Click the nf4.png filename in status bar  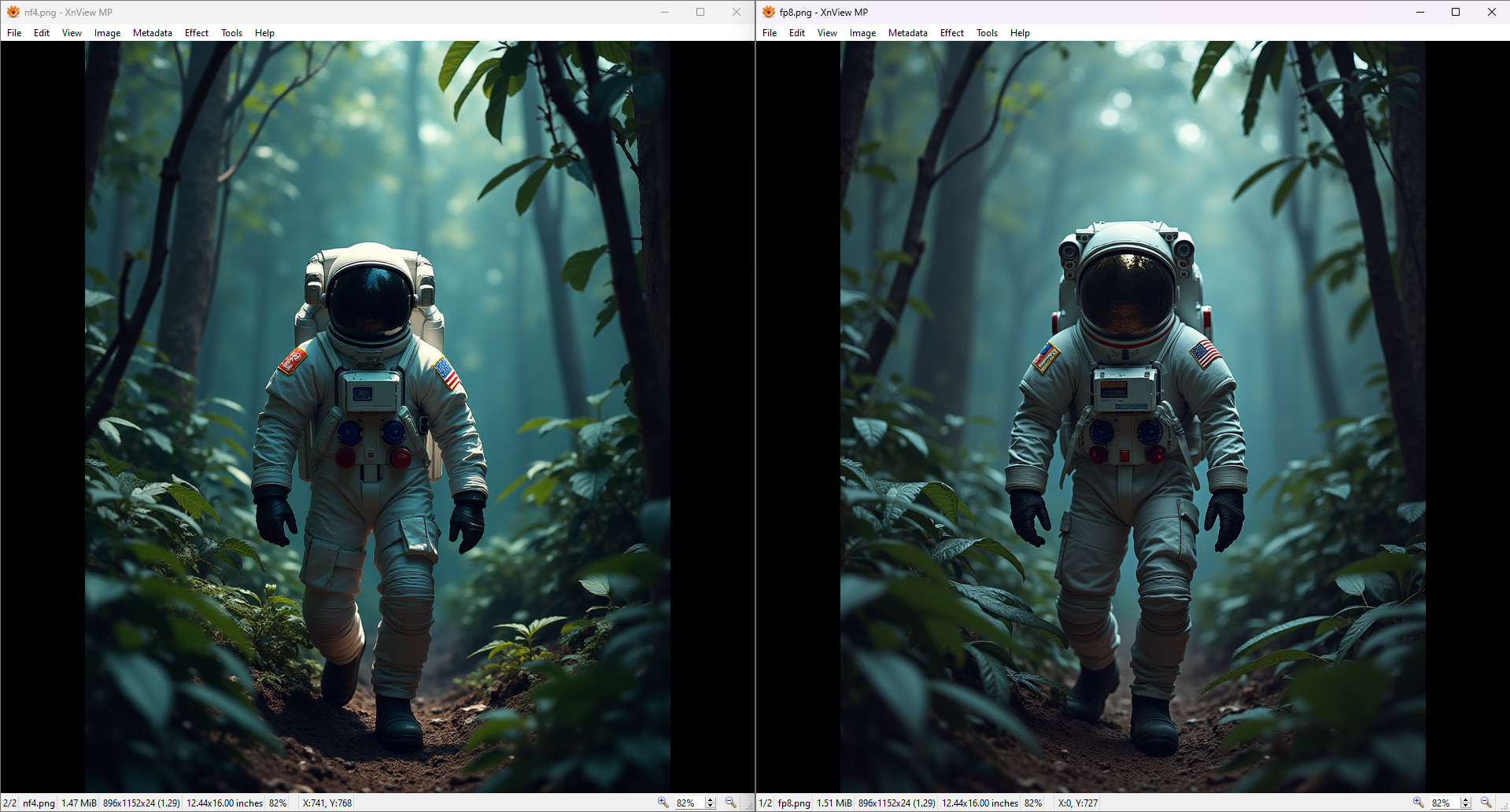tap(39, 803)
